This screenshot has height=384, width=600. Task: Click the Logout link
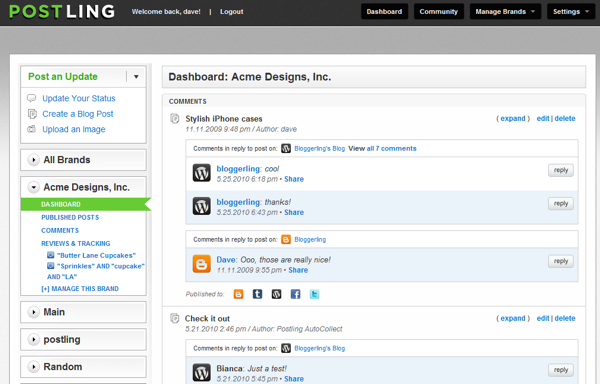pos(232,11)
